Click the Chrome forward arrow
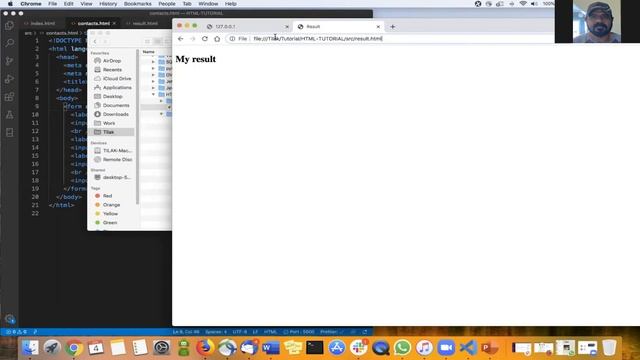 coord(193,38)
